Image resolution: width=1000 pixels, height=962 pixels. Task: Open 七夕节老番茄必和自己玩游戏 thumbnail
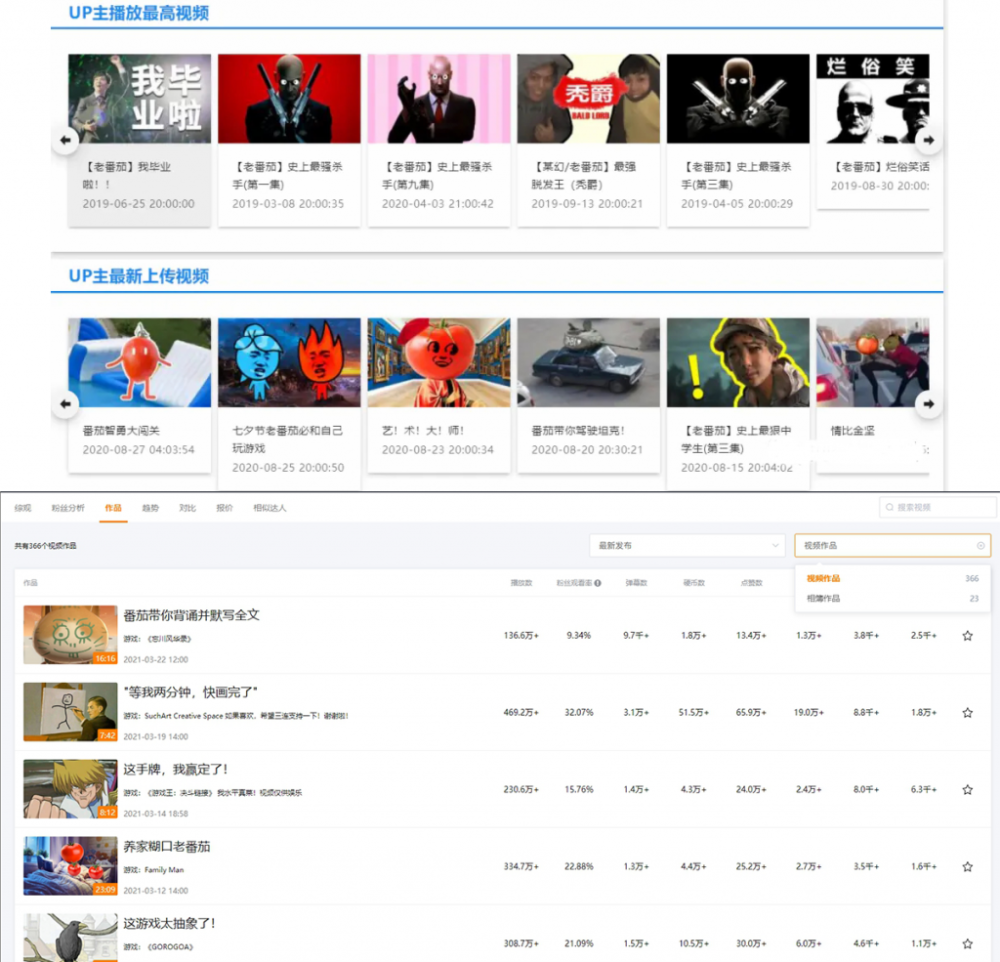pos(289,362)
